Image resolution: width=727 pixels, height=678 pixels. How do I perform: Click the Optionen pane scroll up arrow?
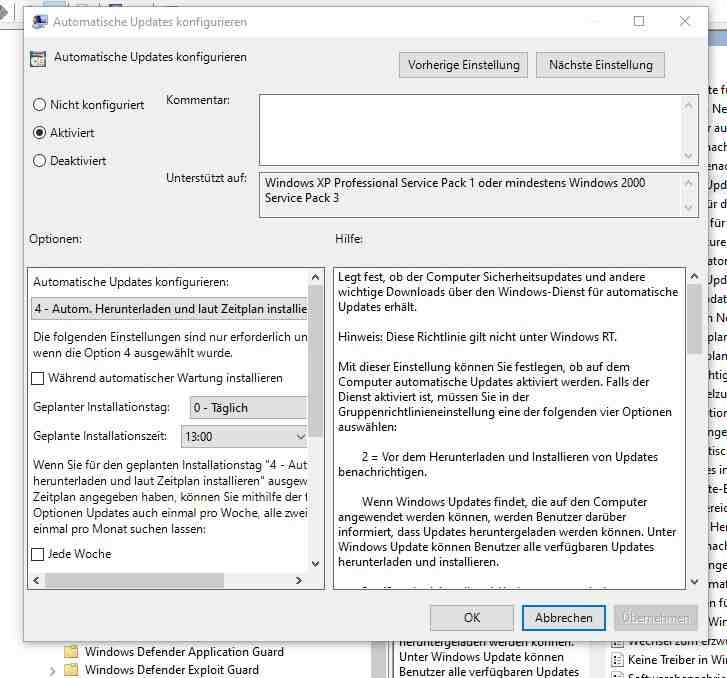(x=316, y=277)
